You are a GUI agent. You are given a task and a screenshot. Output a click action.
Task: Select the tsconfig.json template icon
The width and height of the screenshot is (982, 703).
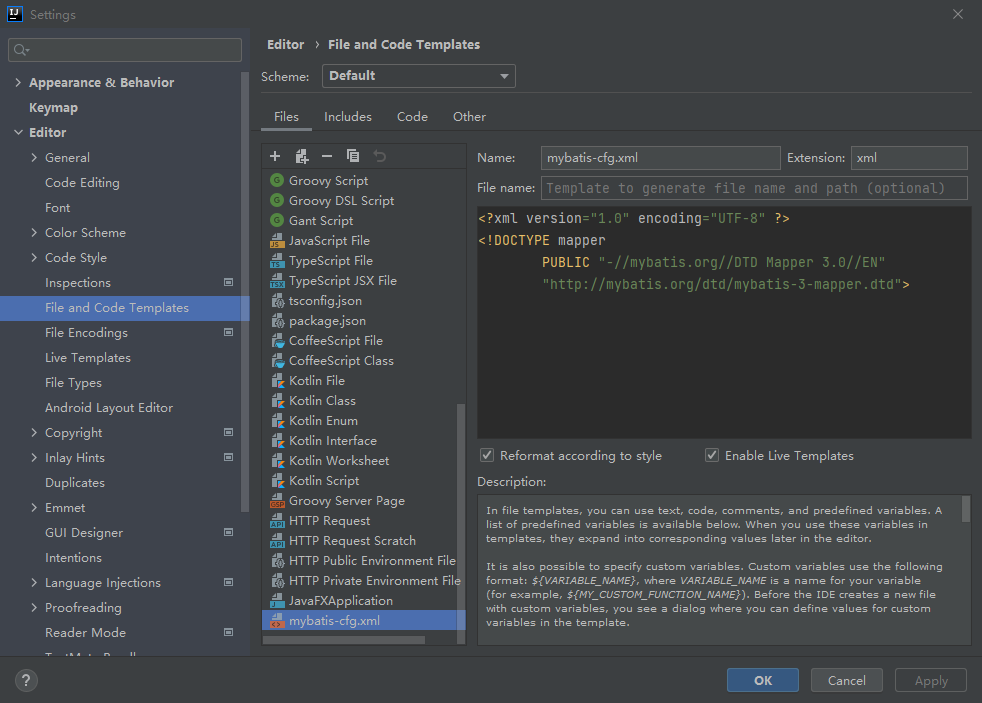point(277,300)
